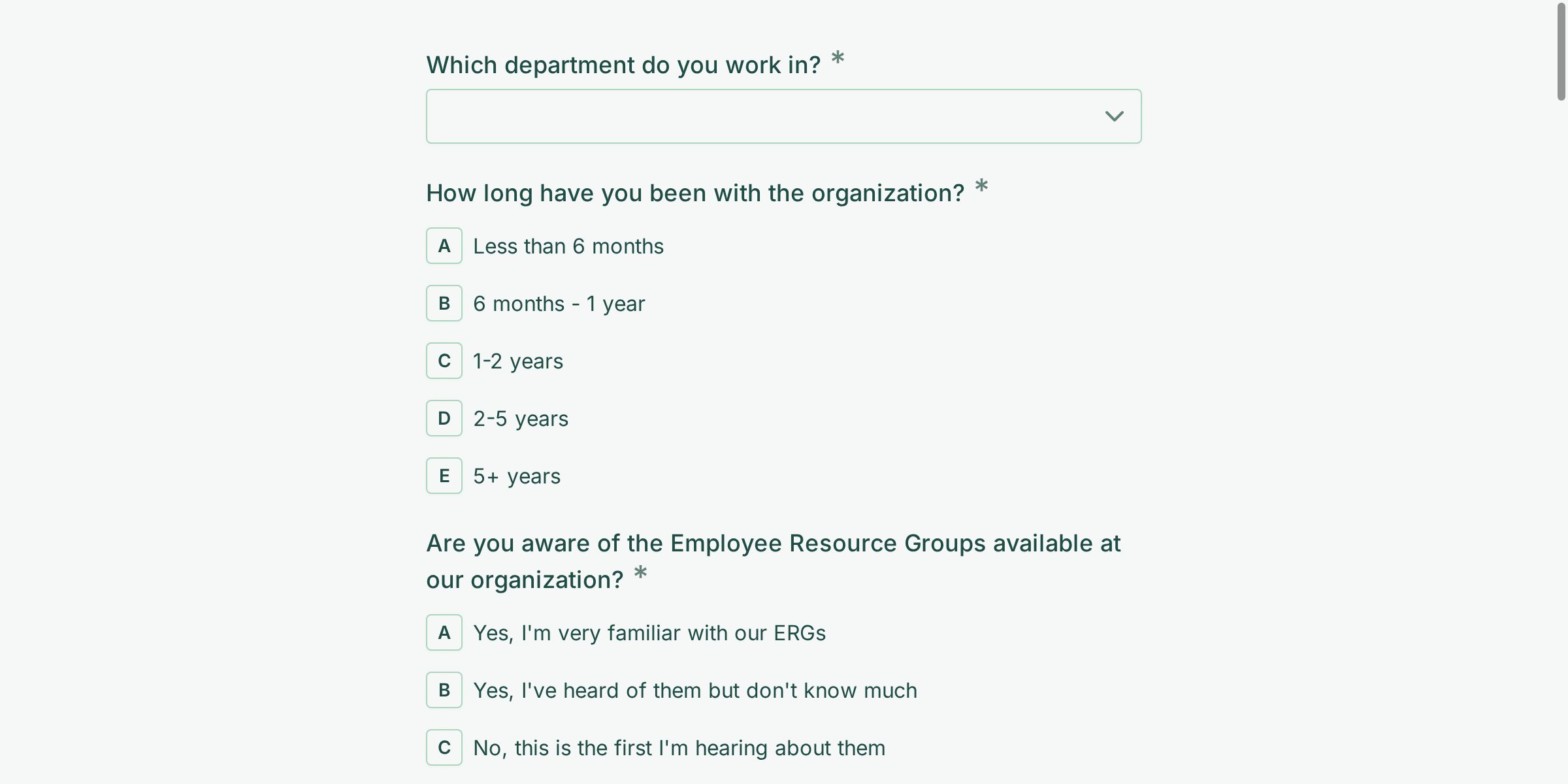The width and height of the screenshot is (1568, 784).
Task: Click the A badge in the ERG awareness question
Action: click(x=444, y=632)
